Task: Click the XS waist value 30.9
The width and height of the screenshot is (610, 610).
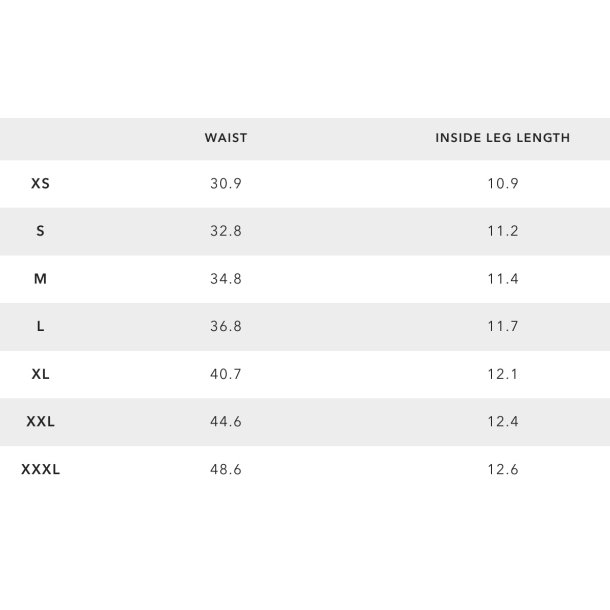Action: (225, 184)
